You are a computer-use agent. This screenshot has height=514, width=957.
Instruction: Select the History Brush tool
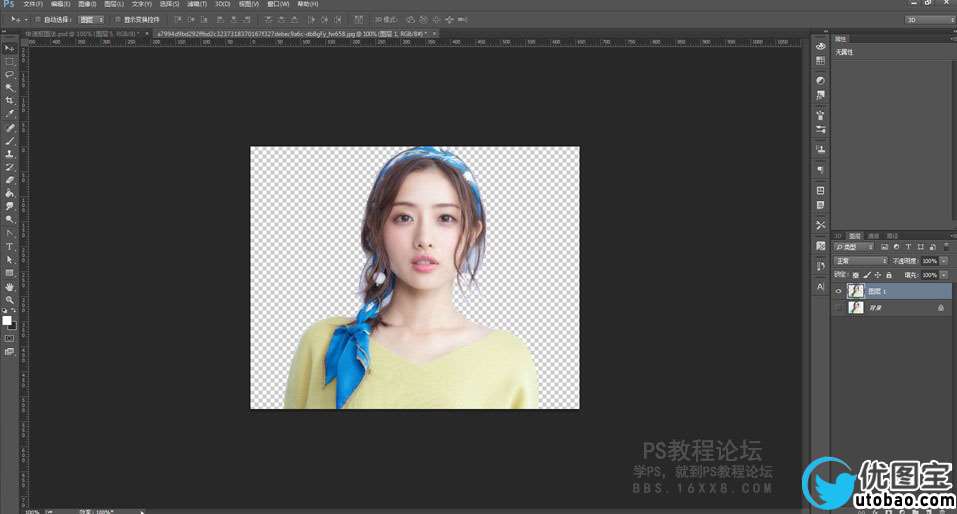9,167
